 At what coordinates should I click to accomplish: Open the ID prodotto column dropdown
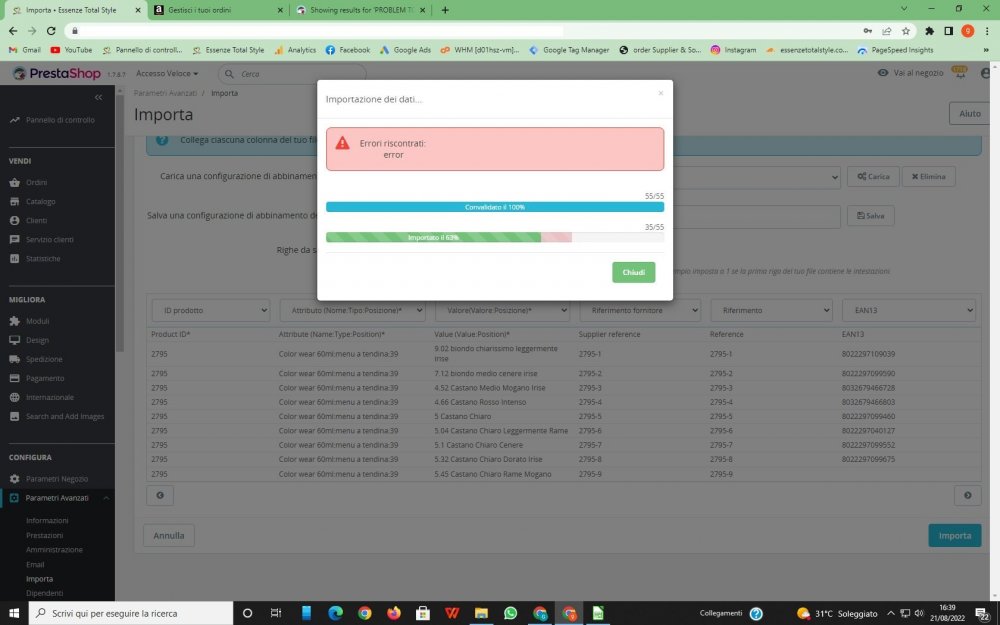[210, 311]
